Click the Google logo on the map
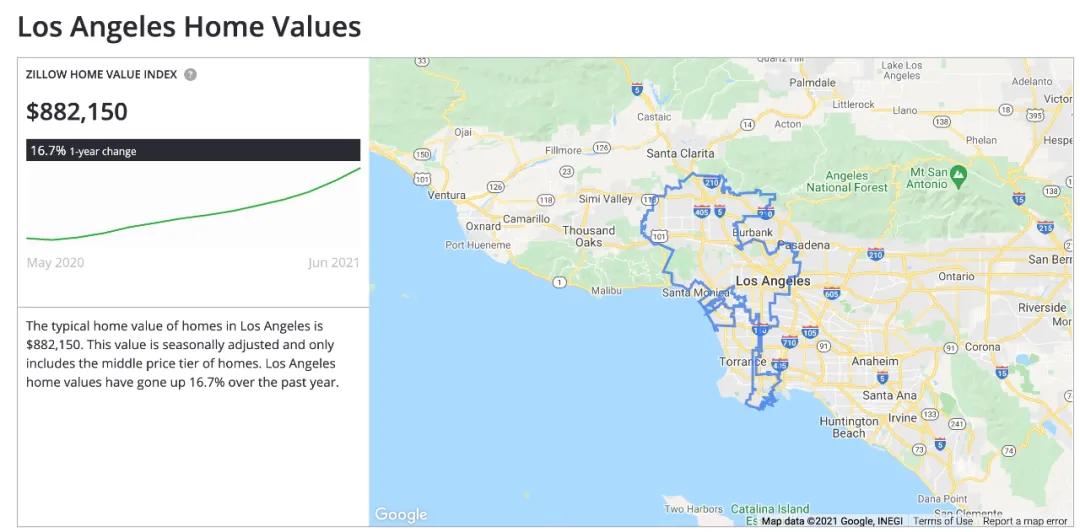1080x532 pixels. click(x=401, y=514)
